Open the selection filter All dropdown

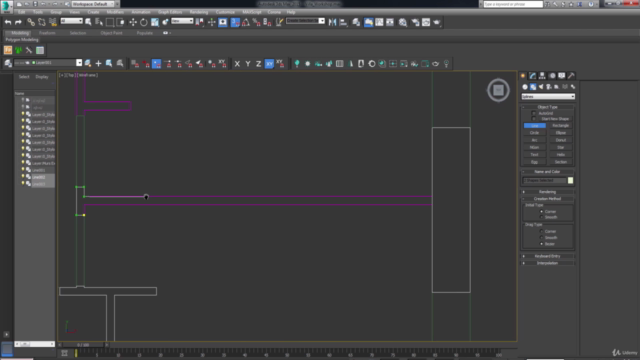pyautogui.click(x=71, y=21)
